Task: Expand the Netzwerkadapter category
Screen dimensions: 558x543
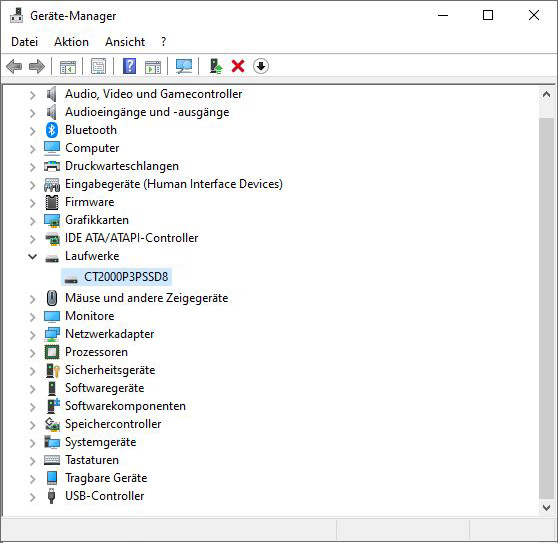Action: (x=32, y=334)
